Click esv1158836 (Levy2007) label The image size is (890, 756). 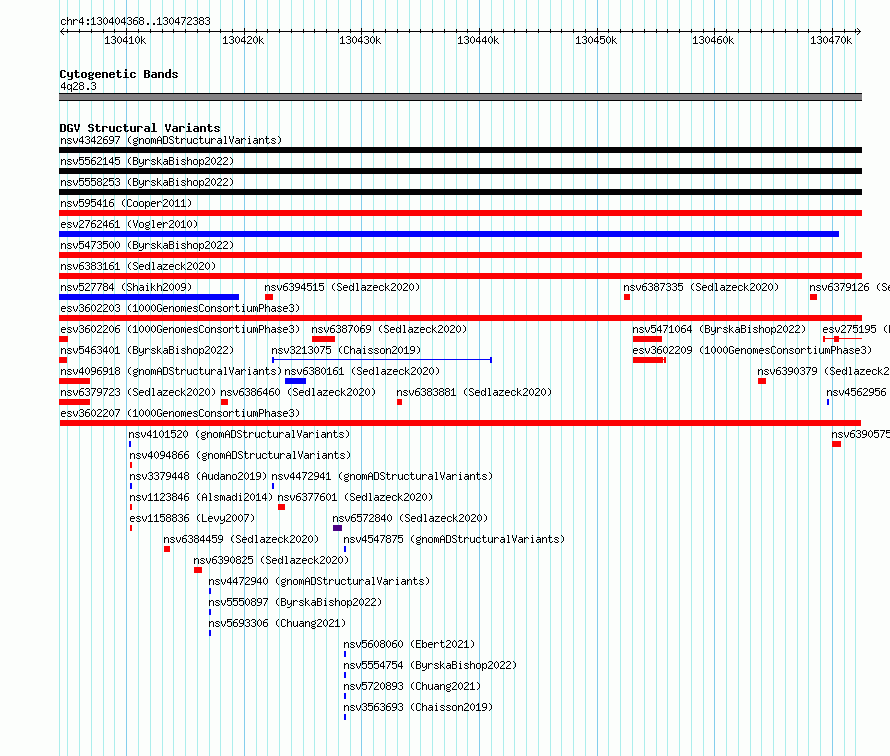(x=192, y=518)
